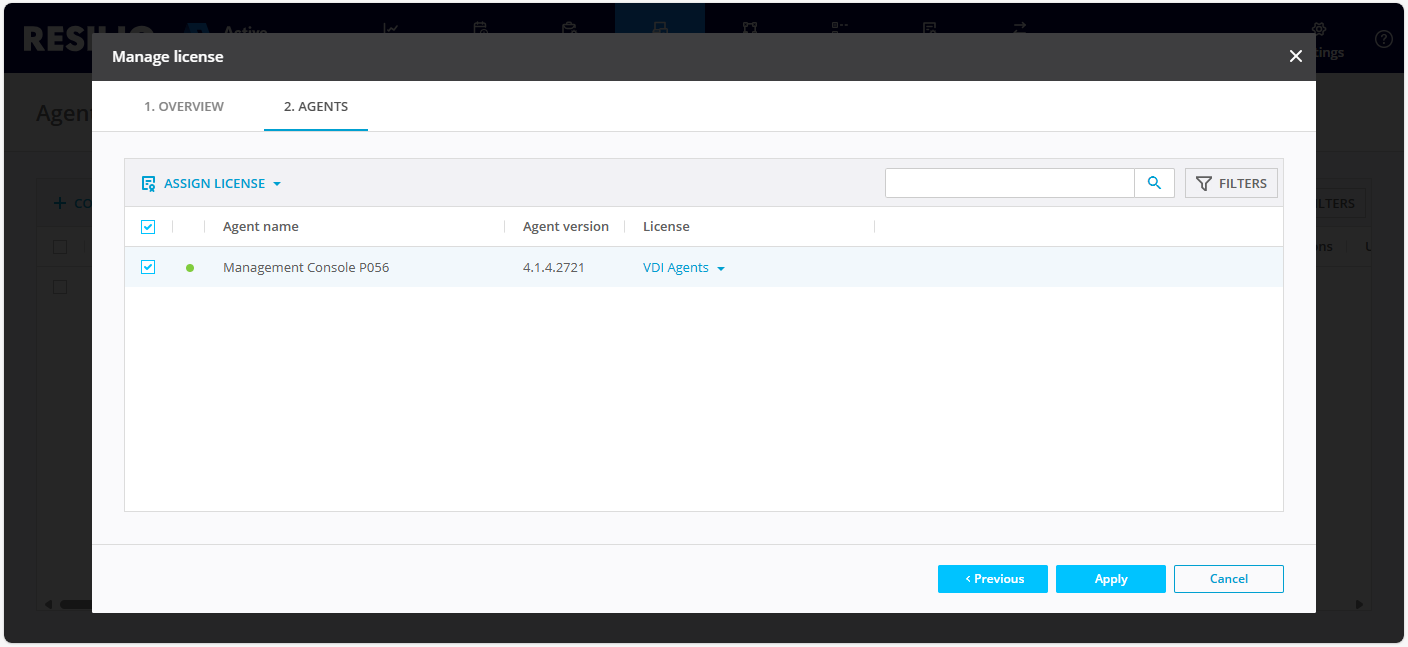Go back with the Previous button
The height and width of the screenshot is (647, 1408).
pos(992,579)
